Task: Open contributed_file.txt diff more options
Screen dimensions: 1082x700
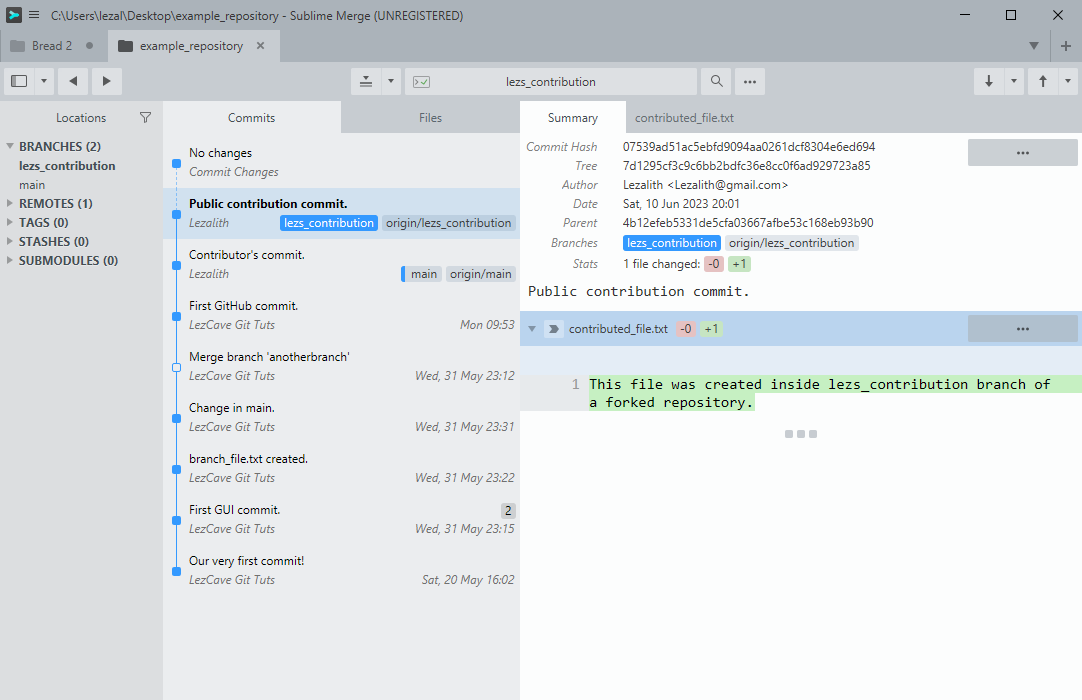Action: click(x=1023, y=329)
